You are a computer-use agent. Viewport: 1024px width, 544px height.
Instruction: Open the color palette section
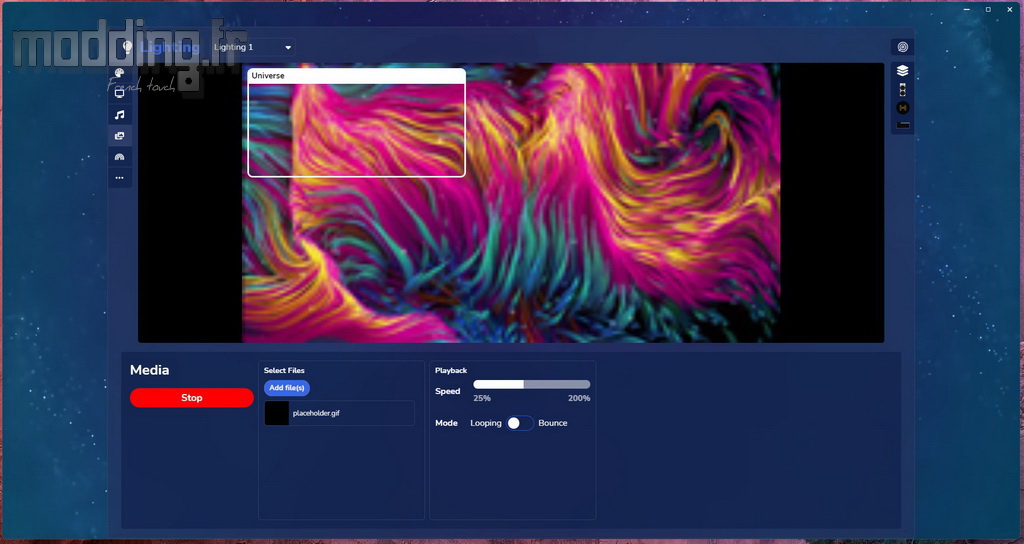120,73
